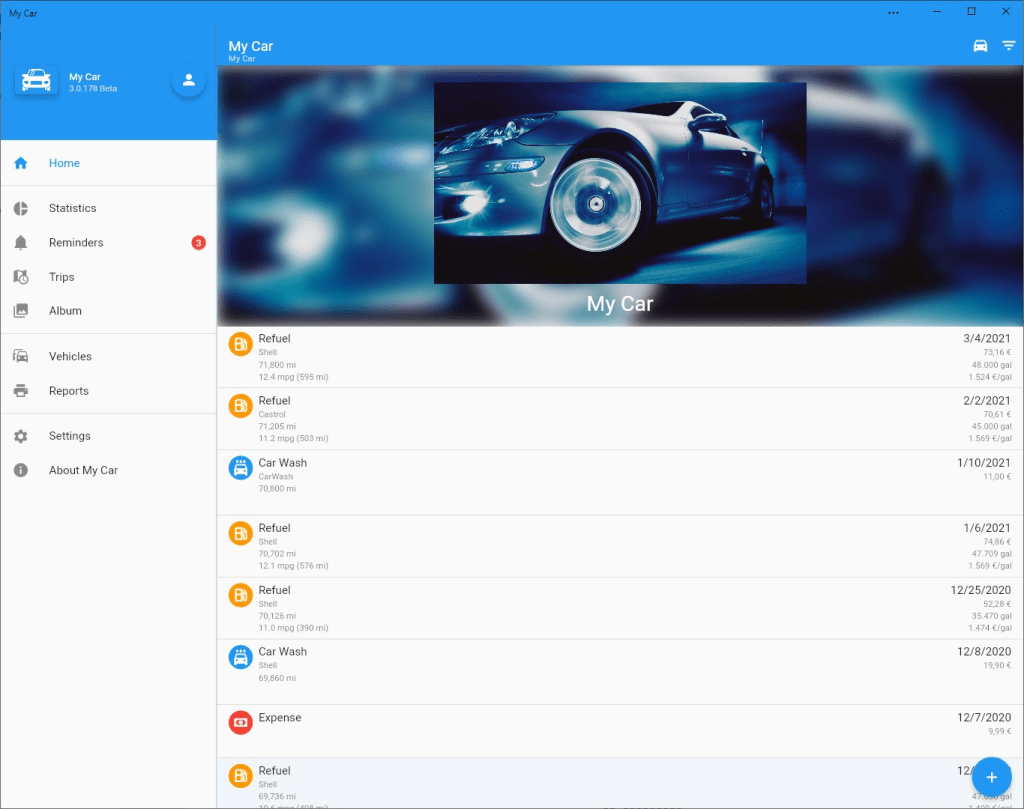Select Home in the navigation sidebar

[20, 163]
